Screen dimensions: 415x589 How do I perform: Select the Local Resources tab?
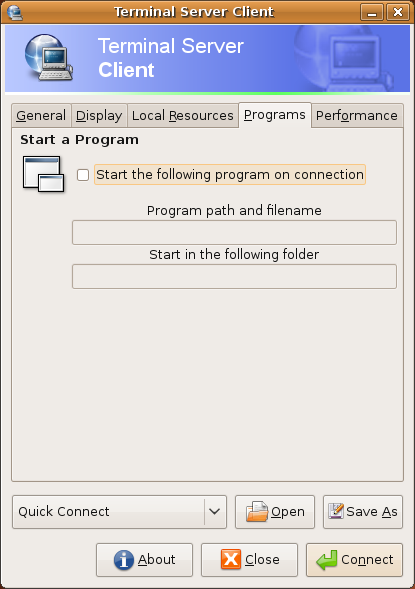click(183, 116)
